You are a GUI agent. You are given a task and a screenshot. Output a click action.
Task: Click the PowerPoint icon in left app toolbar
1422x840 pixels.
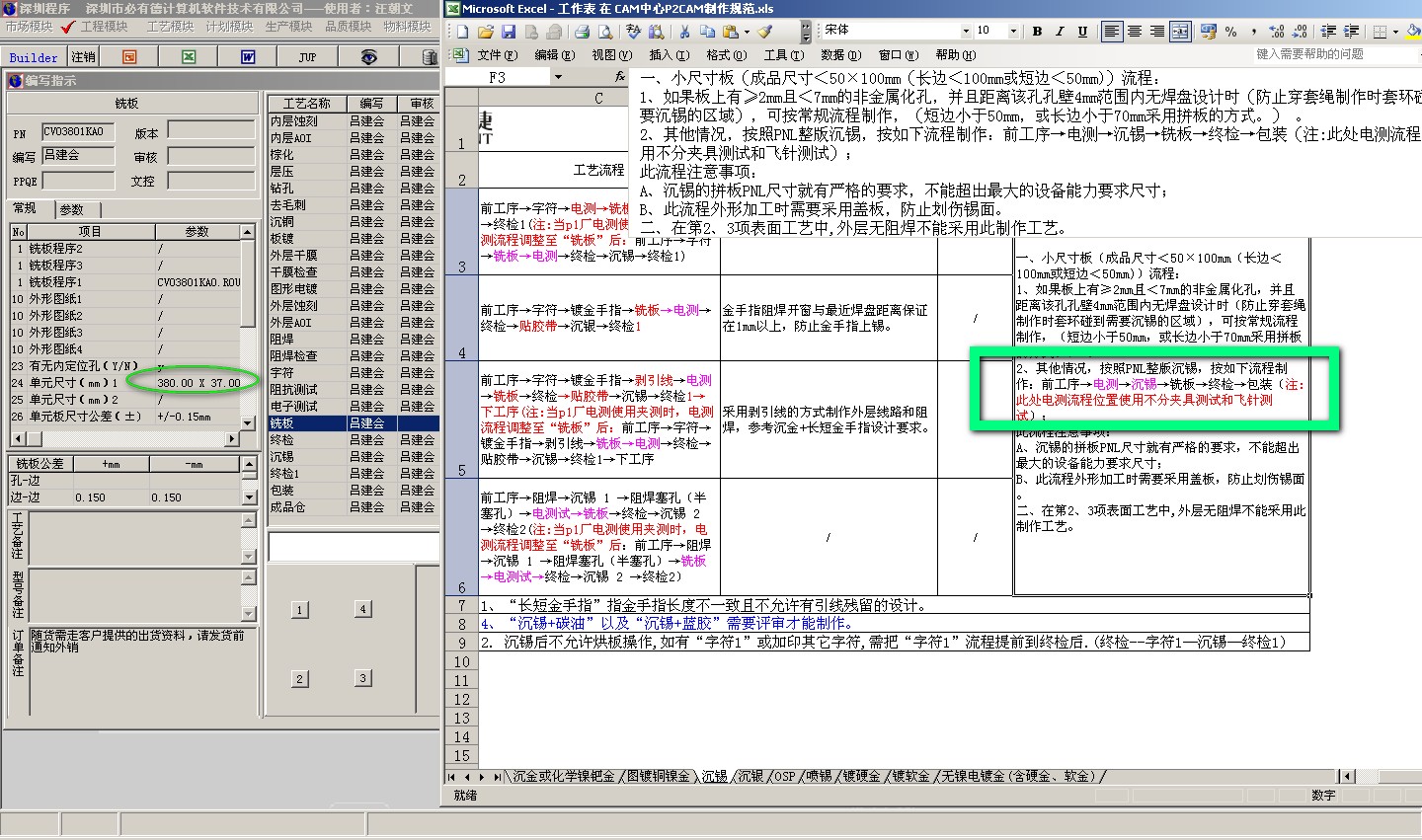click(129, 57)
